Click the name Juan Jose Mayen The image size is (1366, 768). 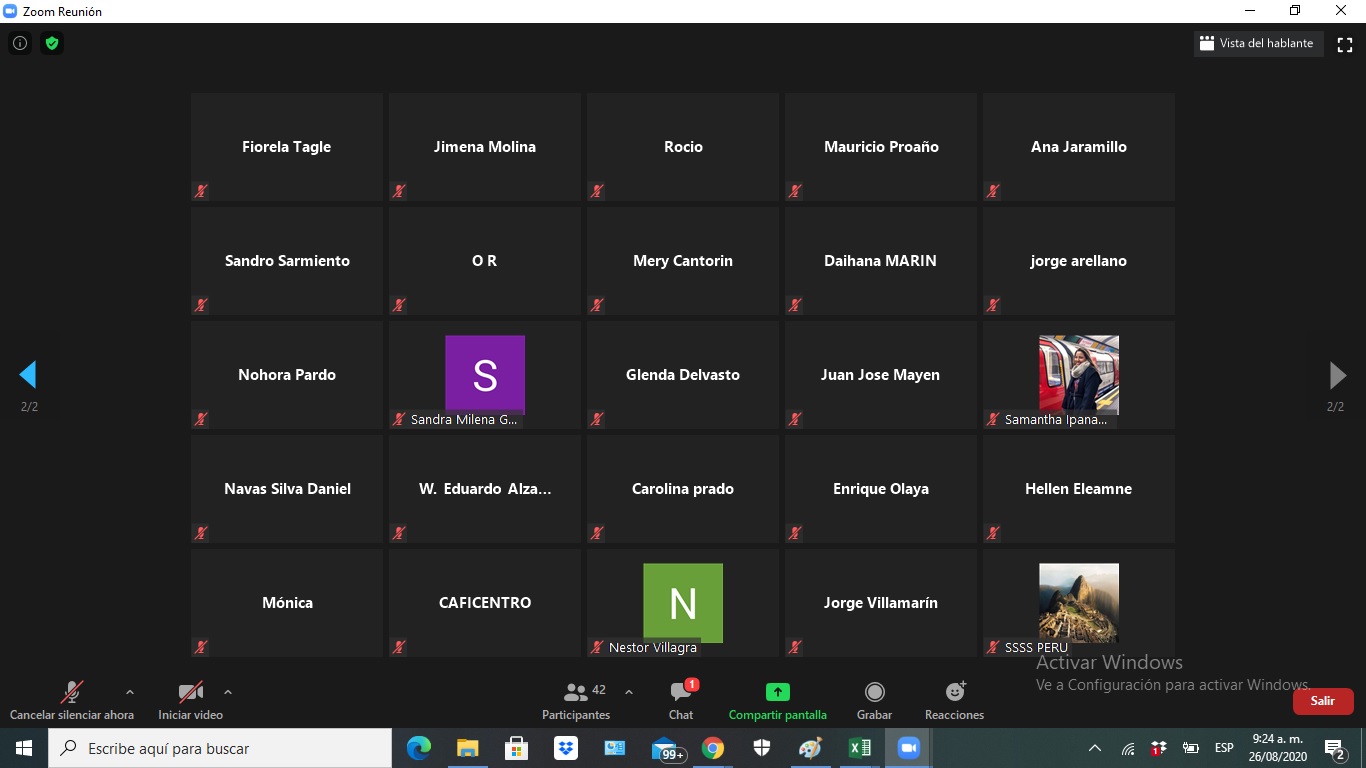tap(880, 375)
